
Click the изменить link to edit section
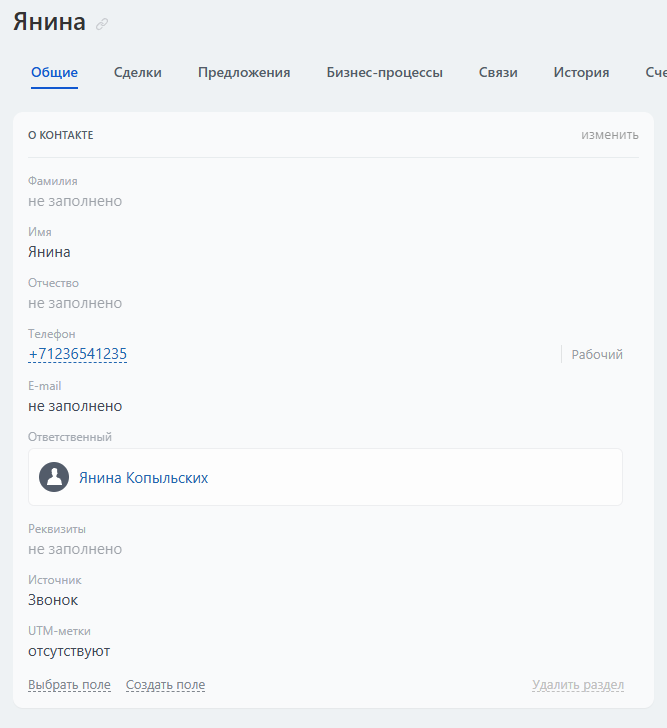click(x=610, y=135)
